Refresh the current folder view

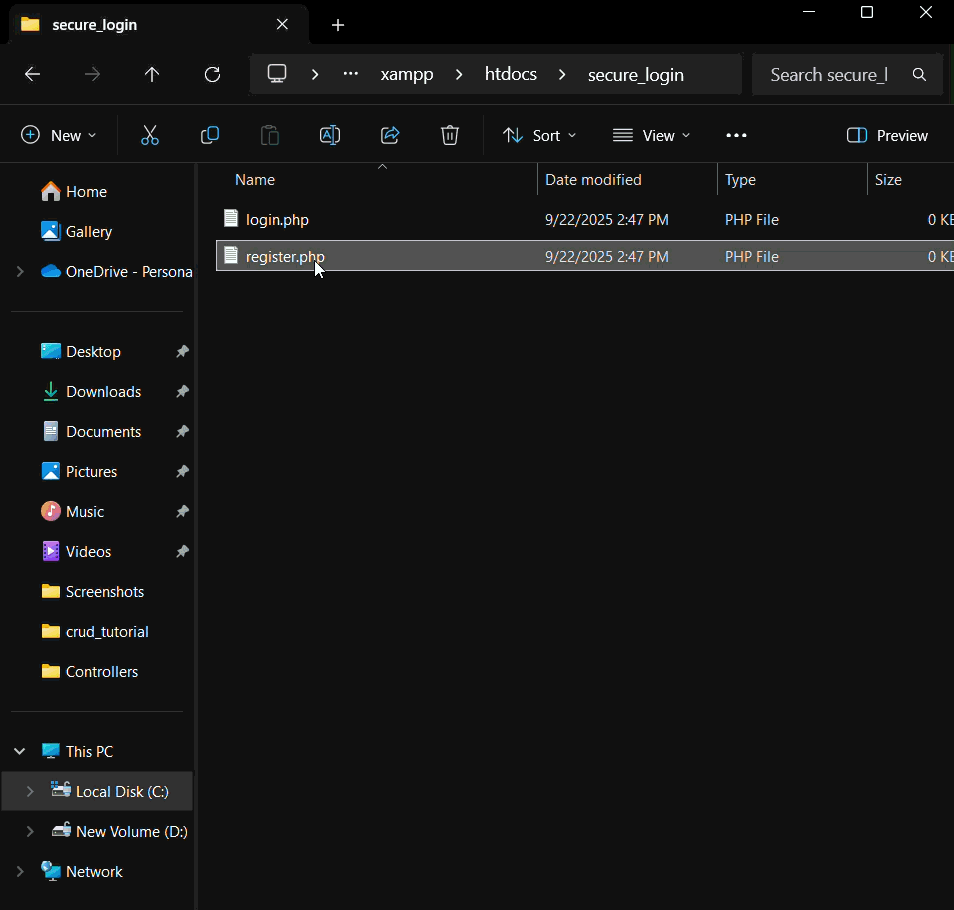[212, 75]
